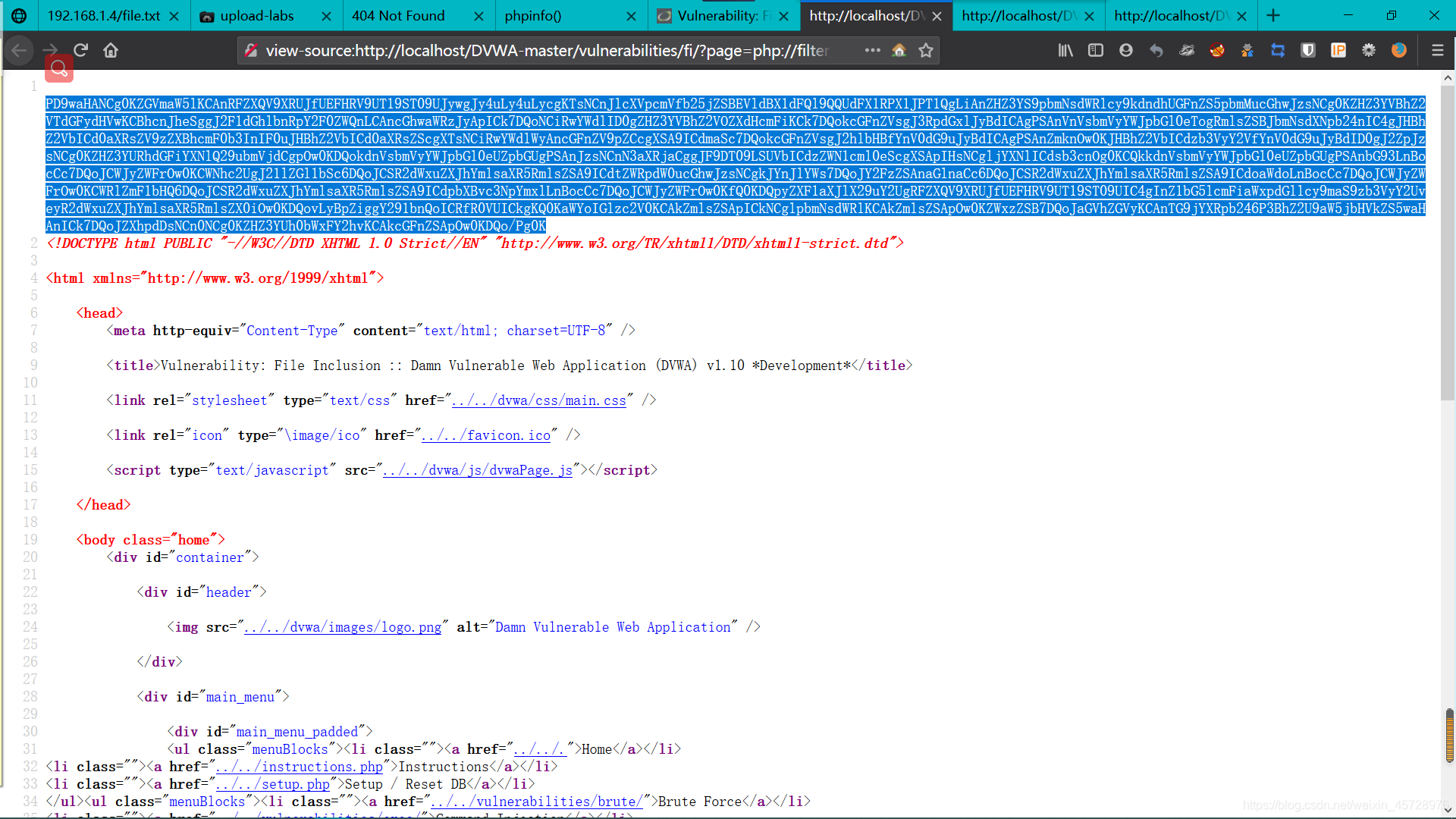Open the favicon.ico link
1456x819 pixels.
(x=486, y=435)
